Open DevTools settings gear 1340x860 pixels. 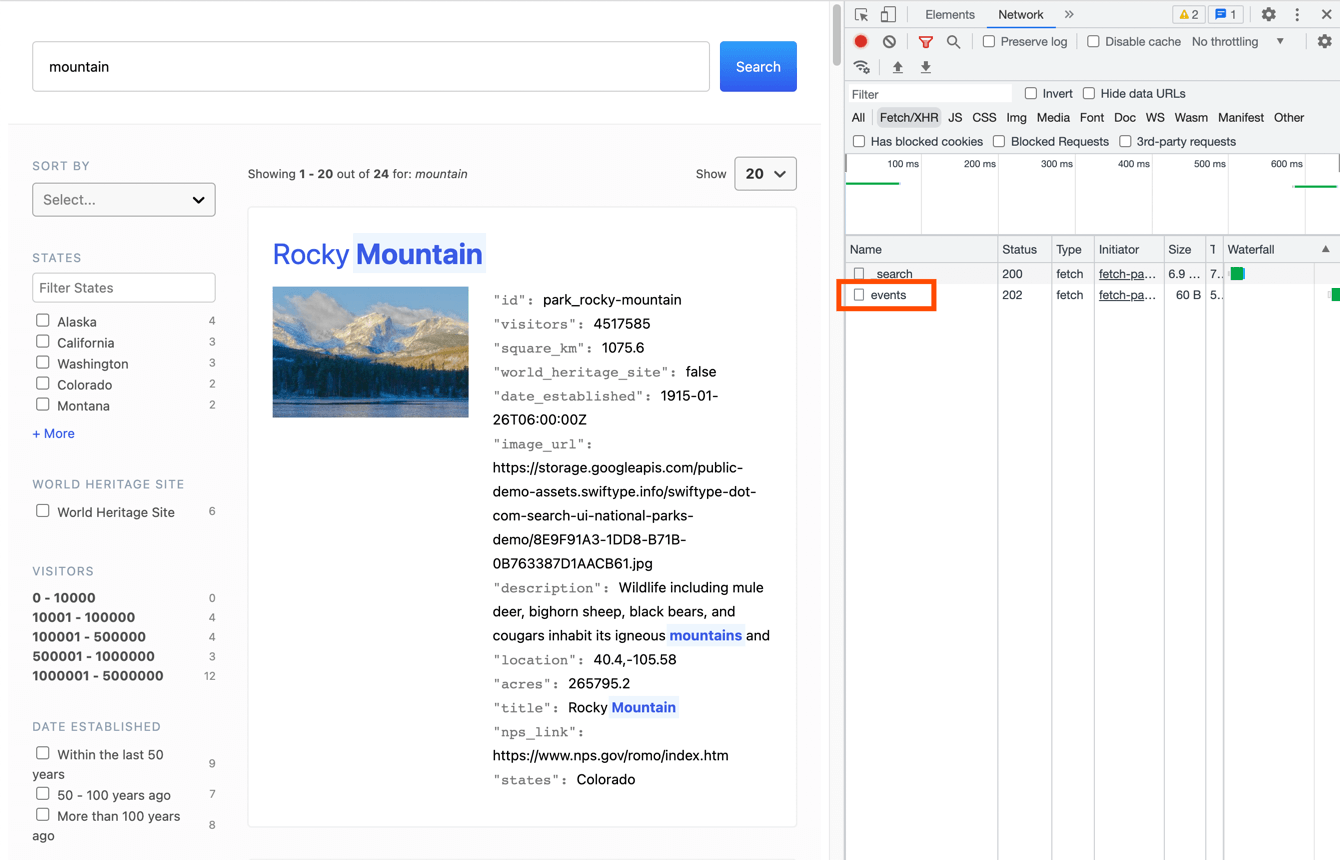tap(1268, 15)
